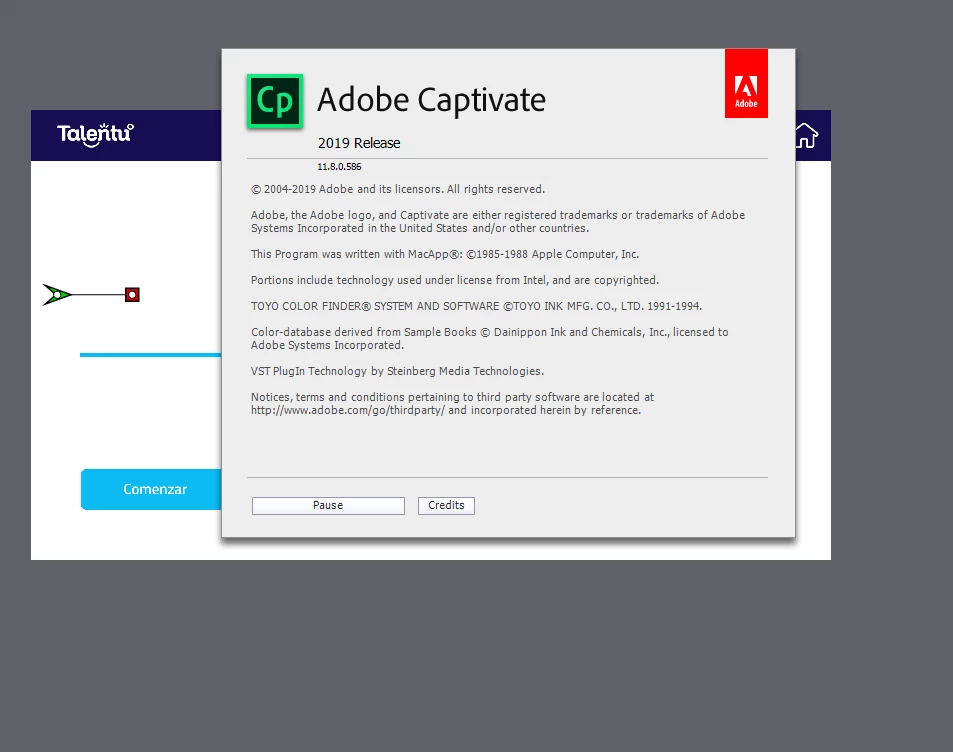Click the Pause button in the About dialog
The image size is (953, 752).
click(328, 506)
